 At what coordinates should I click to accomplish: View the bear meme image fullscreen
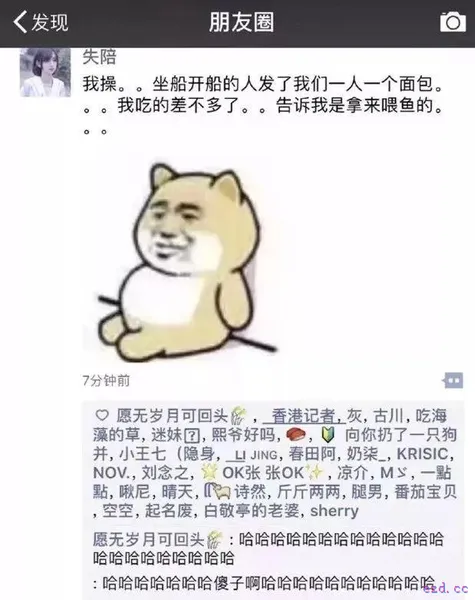179,260
